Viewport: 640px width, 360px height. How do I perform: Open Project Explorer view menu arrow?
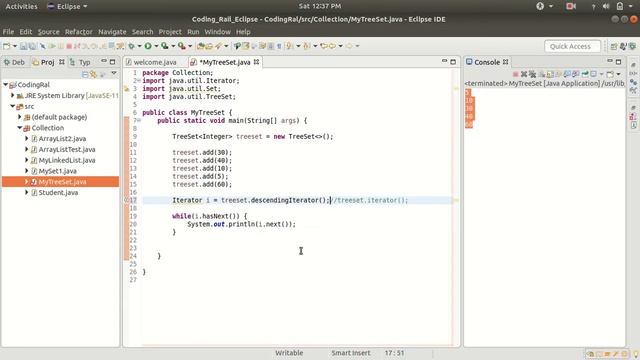click(x=114, y=73)
